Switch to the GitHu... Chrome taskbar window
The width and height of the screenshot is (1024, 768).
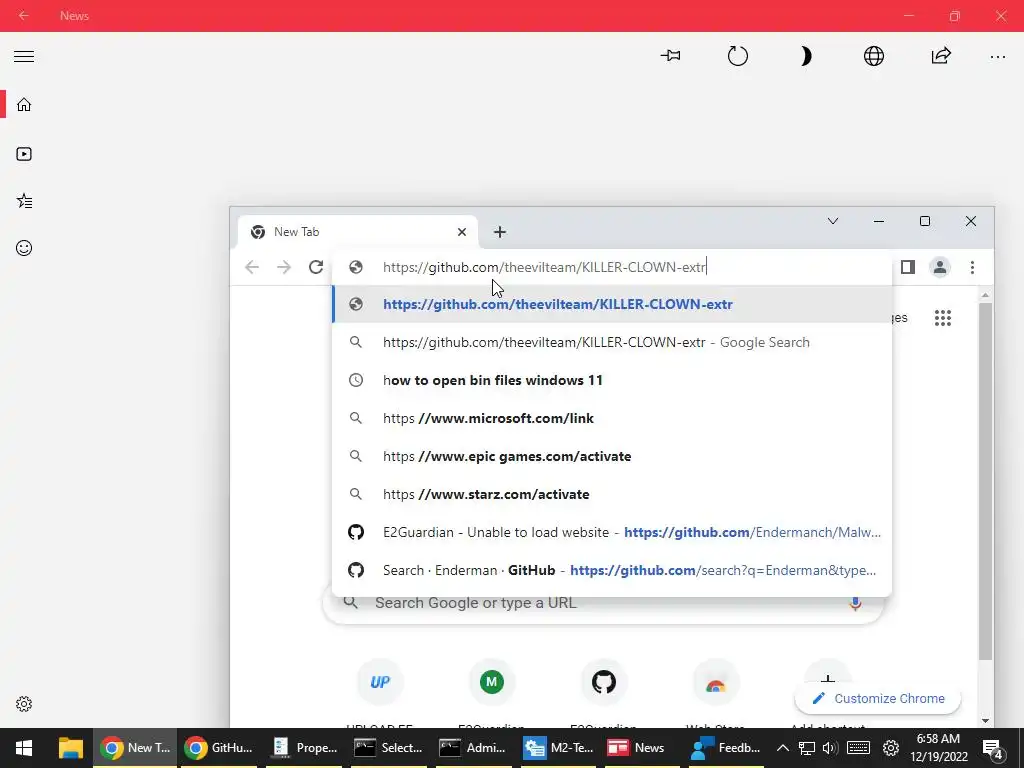click(x=219, y=748)
